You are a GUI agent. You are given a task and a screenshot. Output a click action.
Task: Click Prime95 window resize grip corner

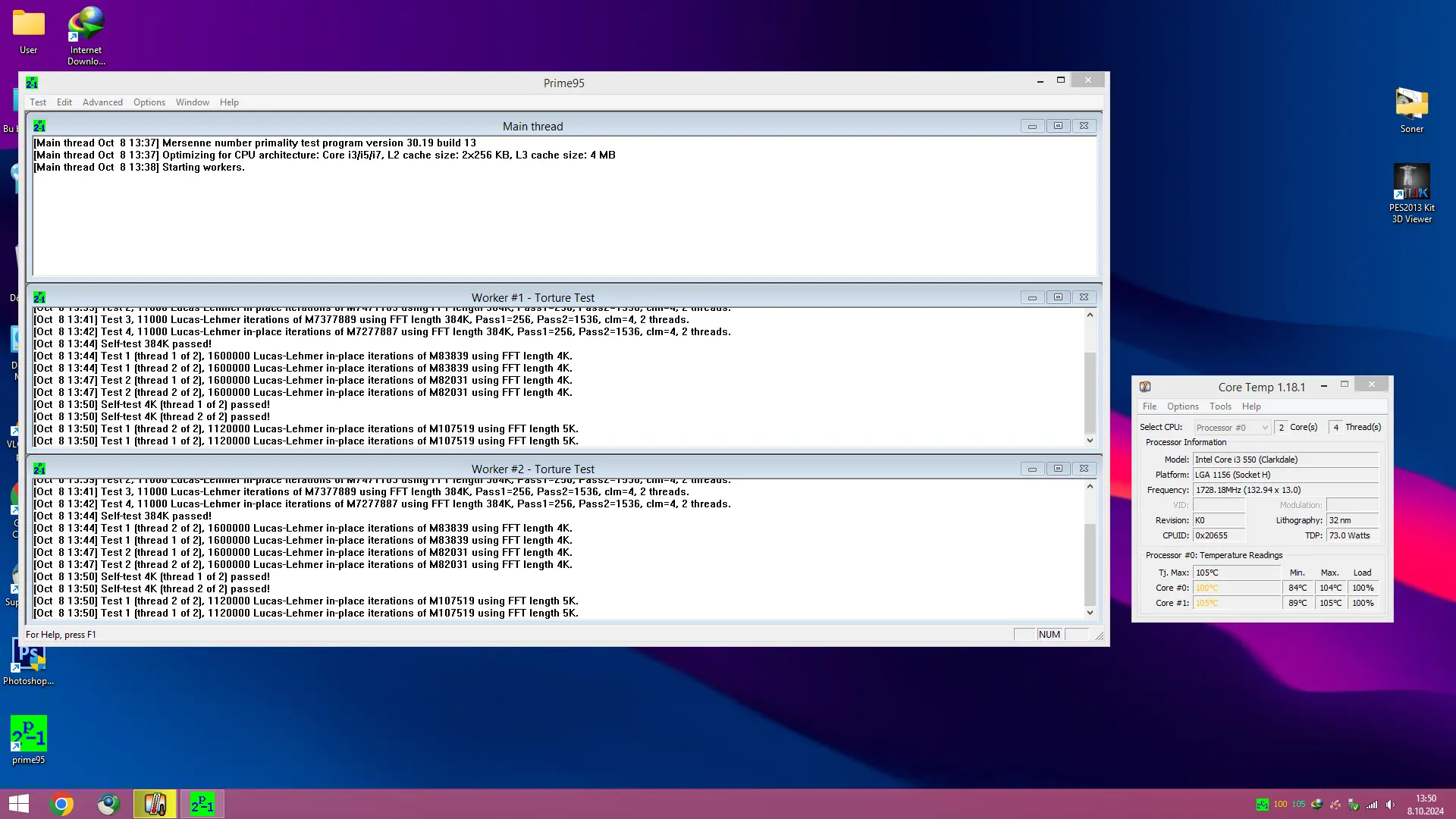(x=1099, y=635)
